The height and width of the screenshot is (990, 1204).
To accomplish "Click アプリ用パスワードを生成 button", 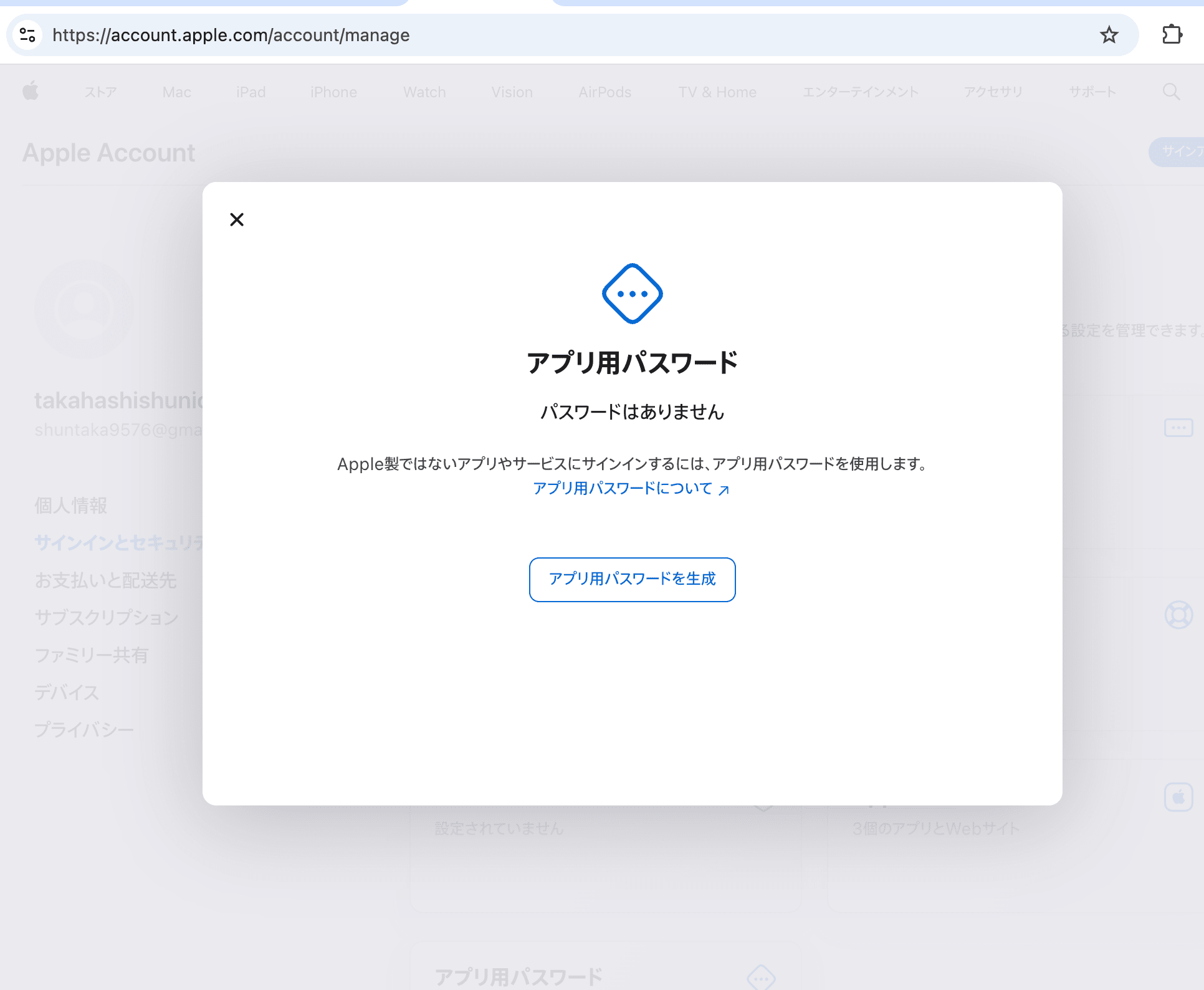I will coord(632,579).
